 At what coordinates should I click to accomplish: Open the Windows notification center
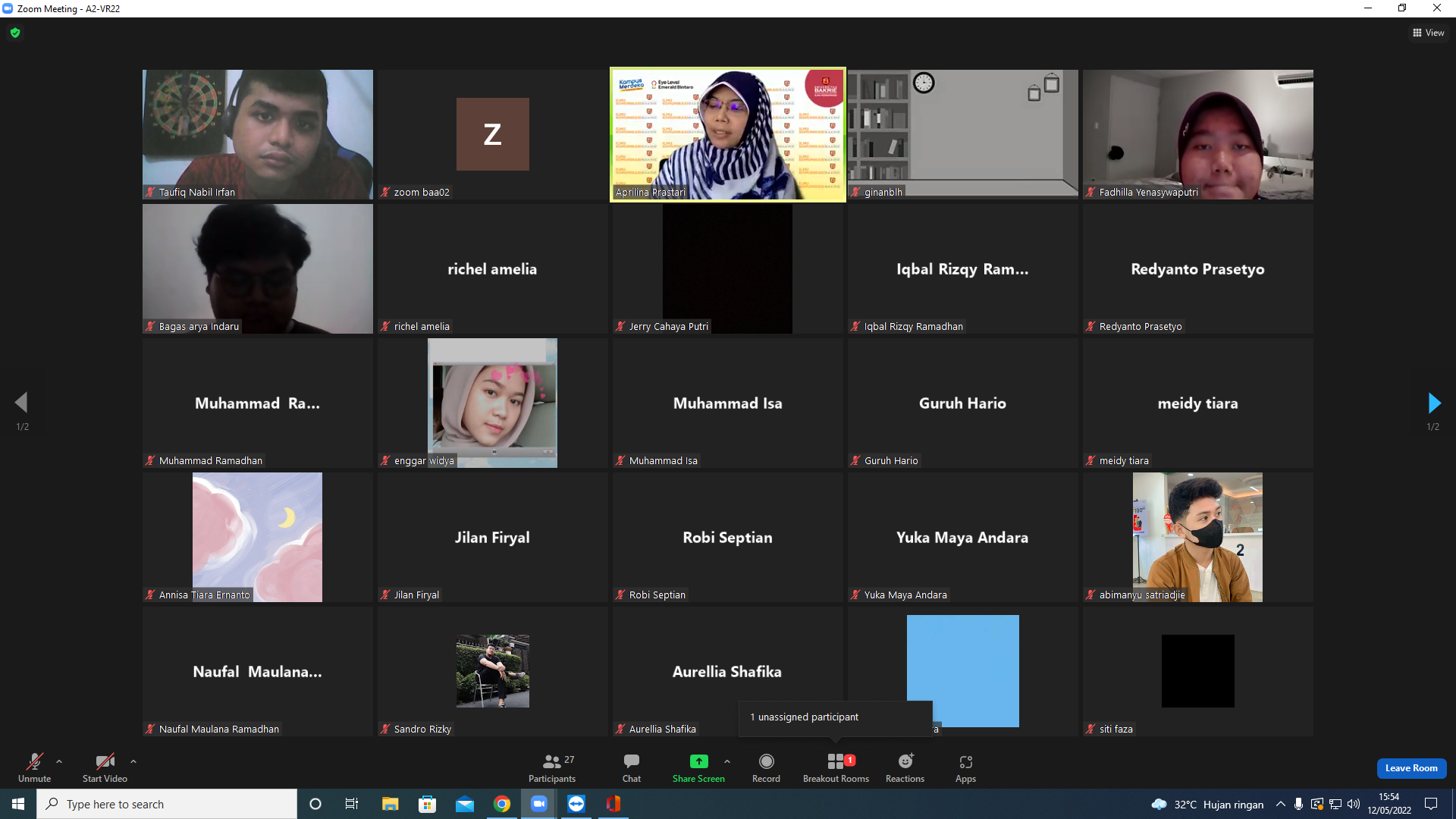click(x=1431, y=804)
